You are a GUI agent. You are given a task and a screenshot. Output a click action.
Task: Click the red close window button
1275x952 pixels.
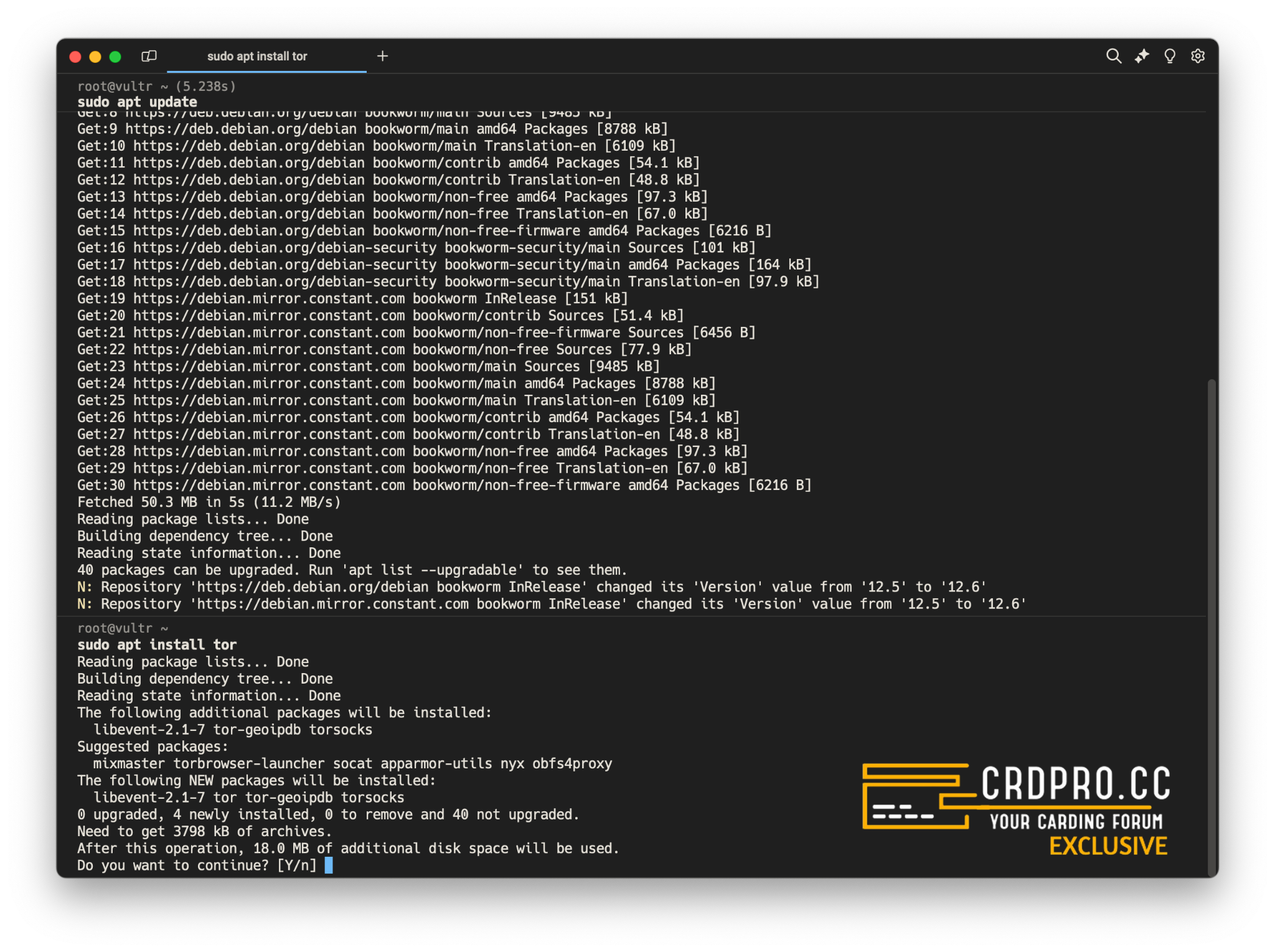(75, 57)
